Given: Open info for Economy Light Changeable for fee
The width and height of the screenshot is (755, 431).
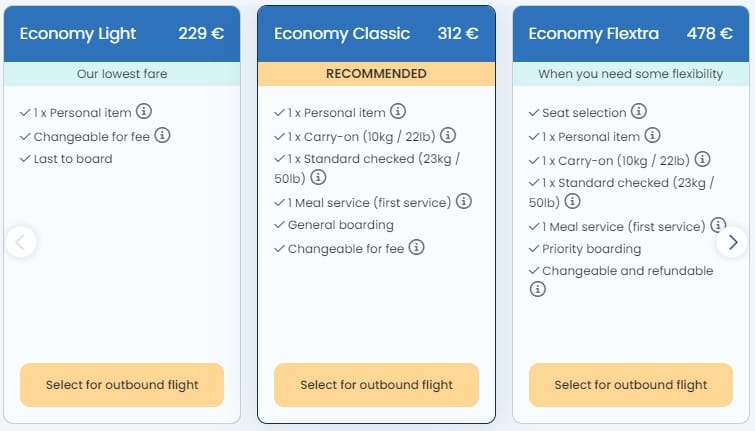Looking at the screenshot, I should pos(162,135).
